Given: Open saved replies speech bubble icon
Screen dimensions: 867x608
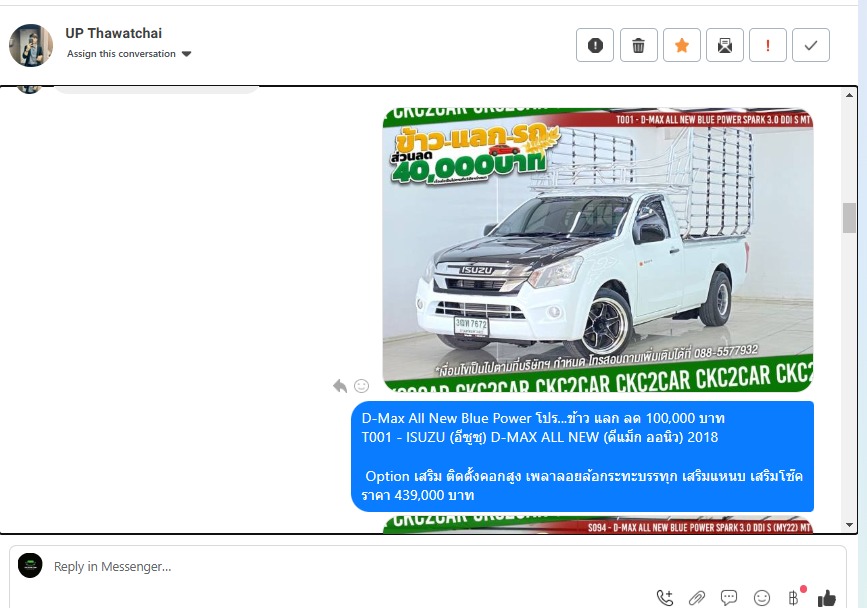Looking at the screenshot, I should [x=729, y=597].
